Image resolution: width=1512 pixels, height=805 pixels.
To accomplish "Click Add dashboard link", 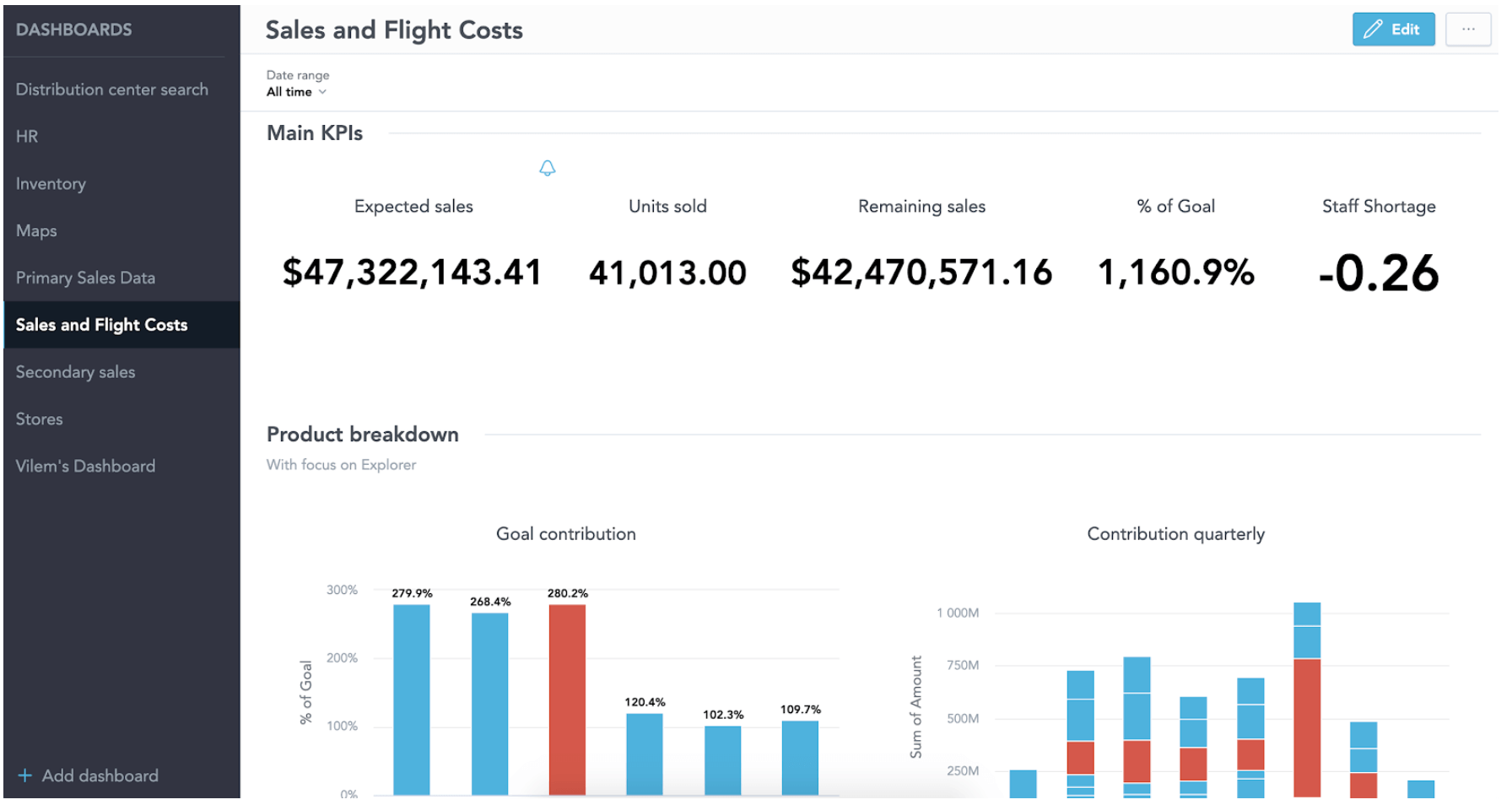I will coord(100,775).
